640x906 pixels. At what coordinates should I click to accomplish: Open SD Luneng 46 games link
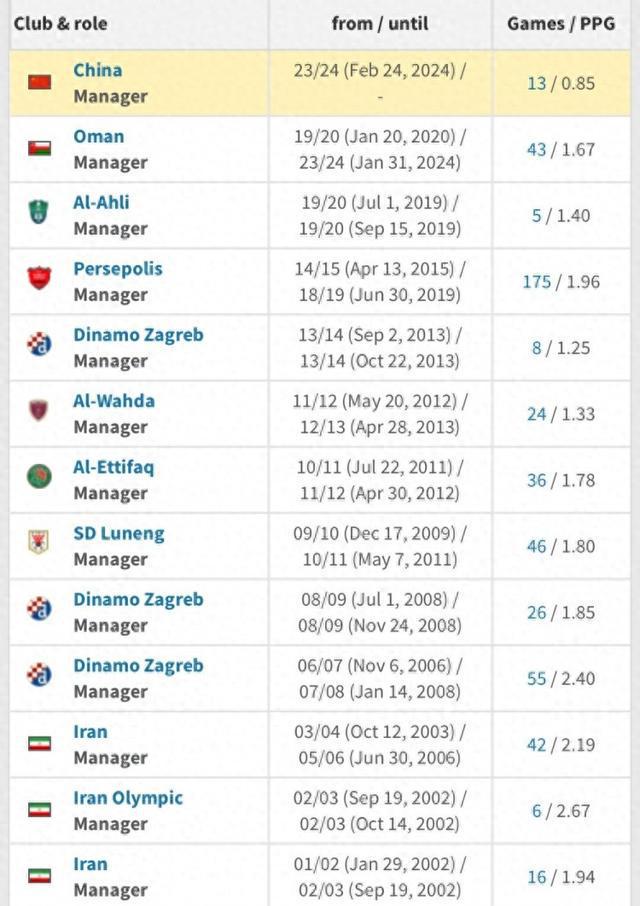tap(537, 546)
